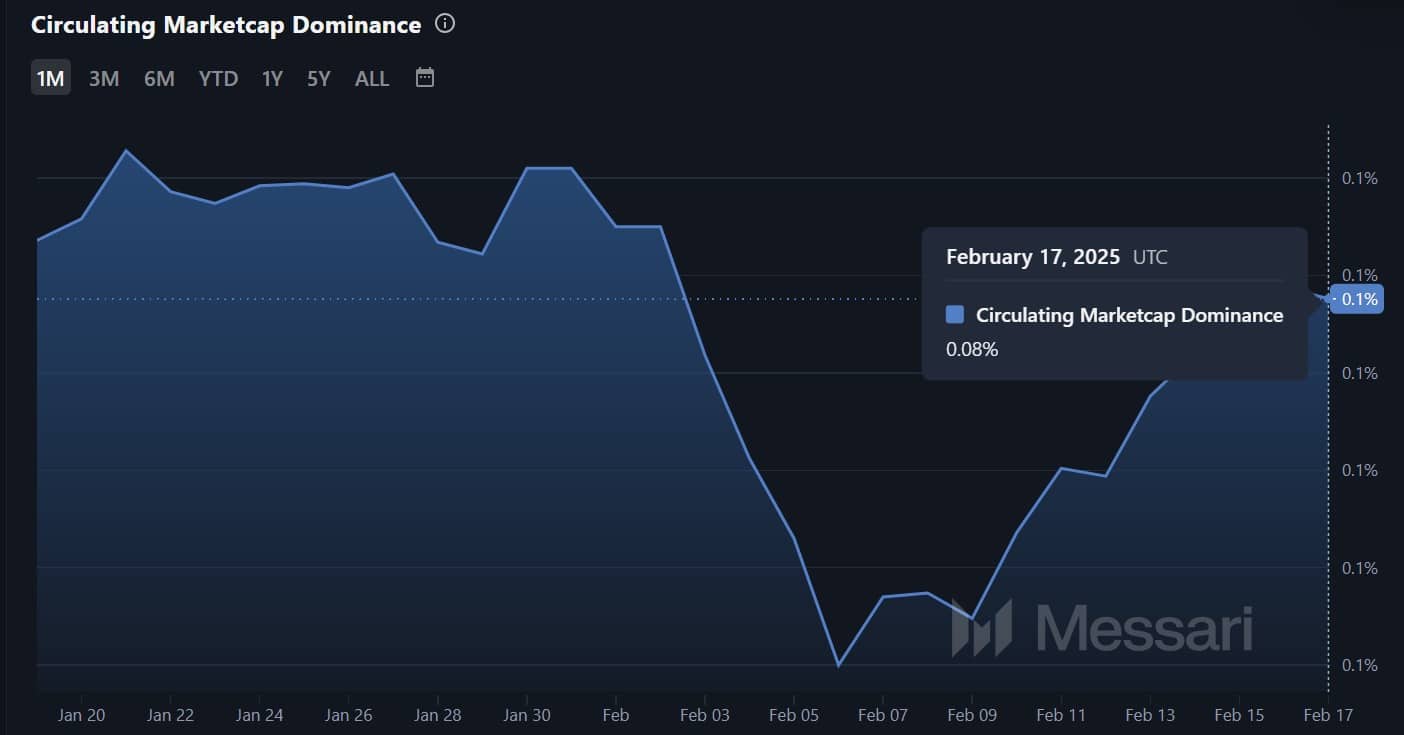
Task: Click the tooltip value '0.08%'
Action: click(x=972, y=349)
